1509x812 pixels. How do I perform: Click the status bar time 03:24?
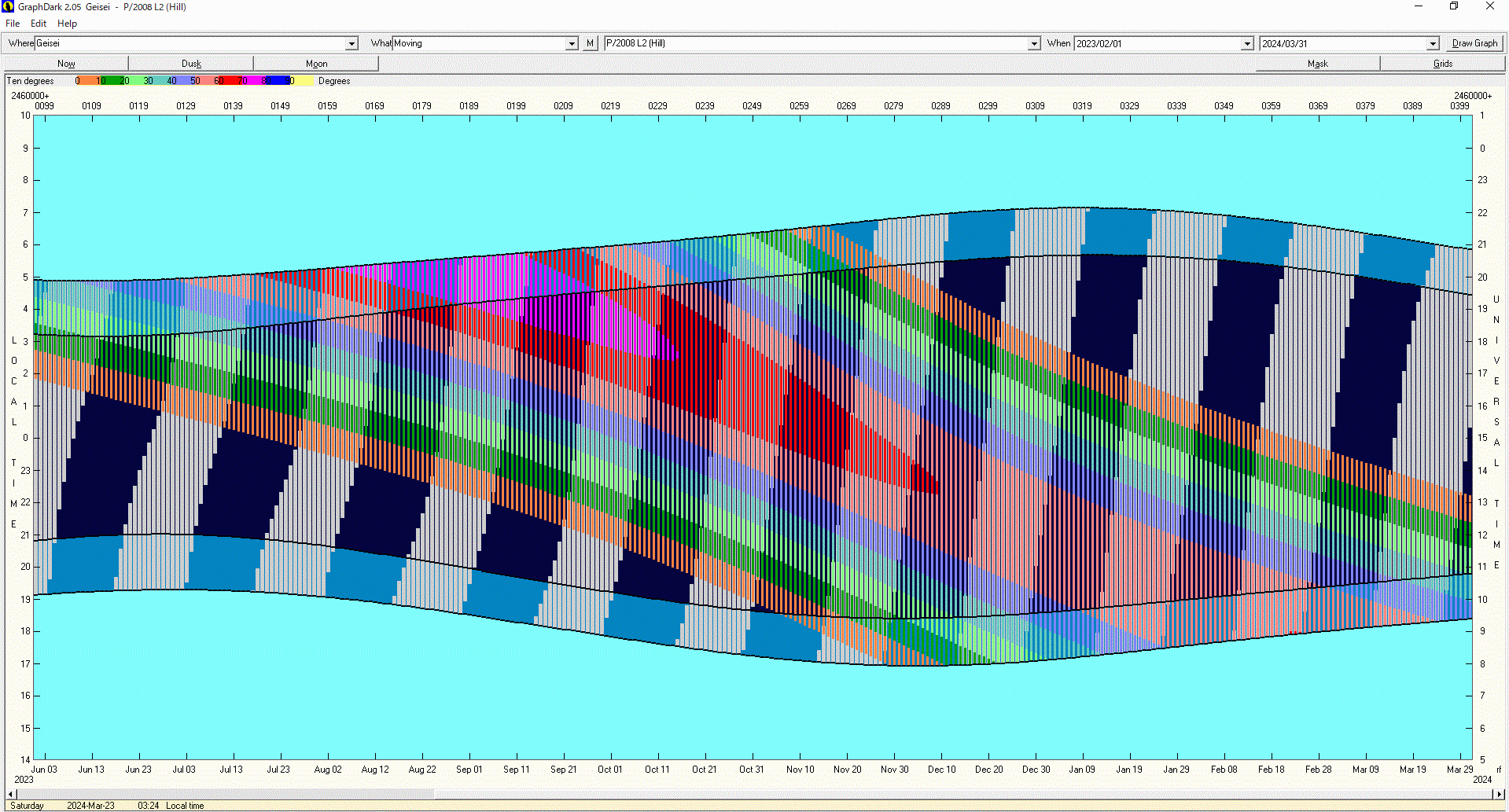point(149,806)
